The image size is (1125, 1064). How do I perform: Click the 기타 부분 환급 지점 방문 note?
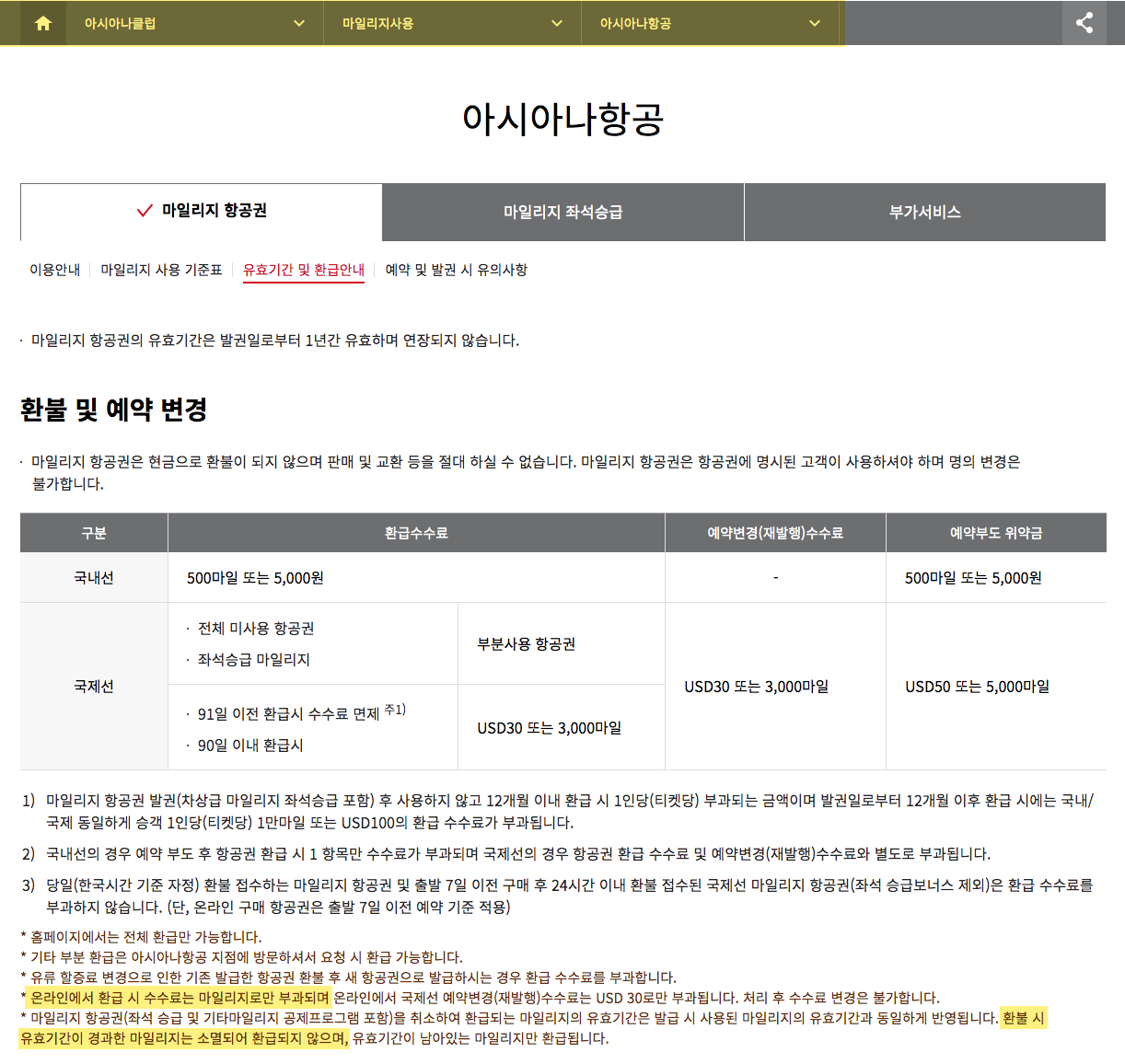[x=241, y=957]
